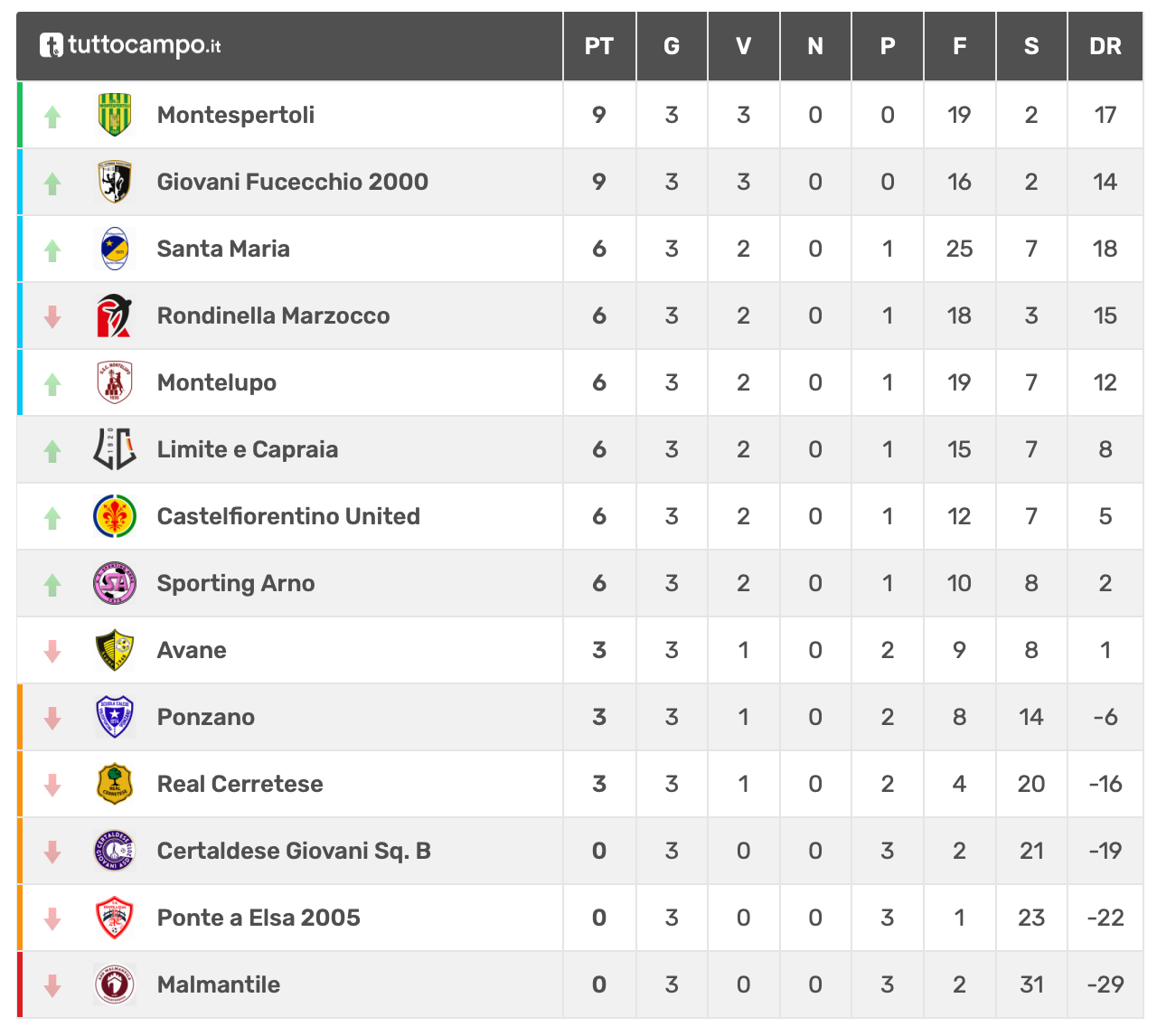Click the Giovani Fucecchio 2000 crest
This screenshot has height=1036, width=1157.
(x=115, y=182)
